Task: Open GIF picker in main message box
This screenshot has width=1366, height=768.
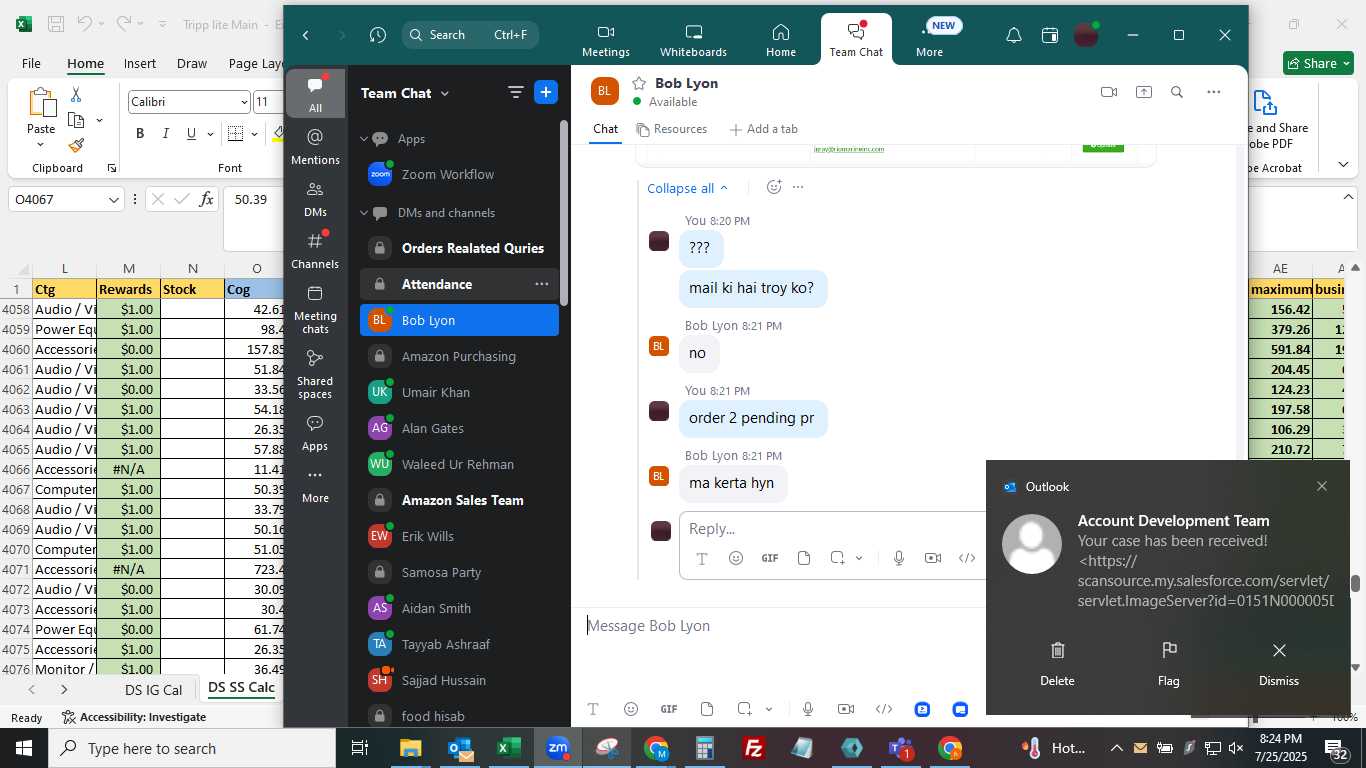Action: (x=669, y=709)
